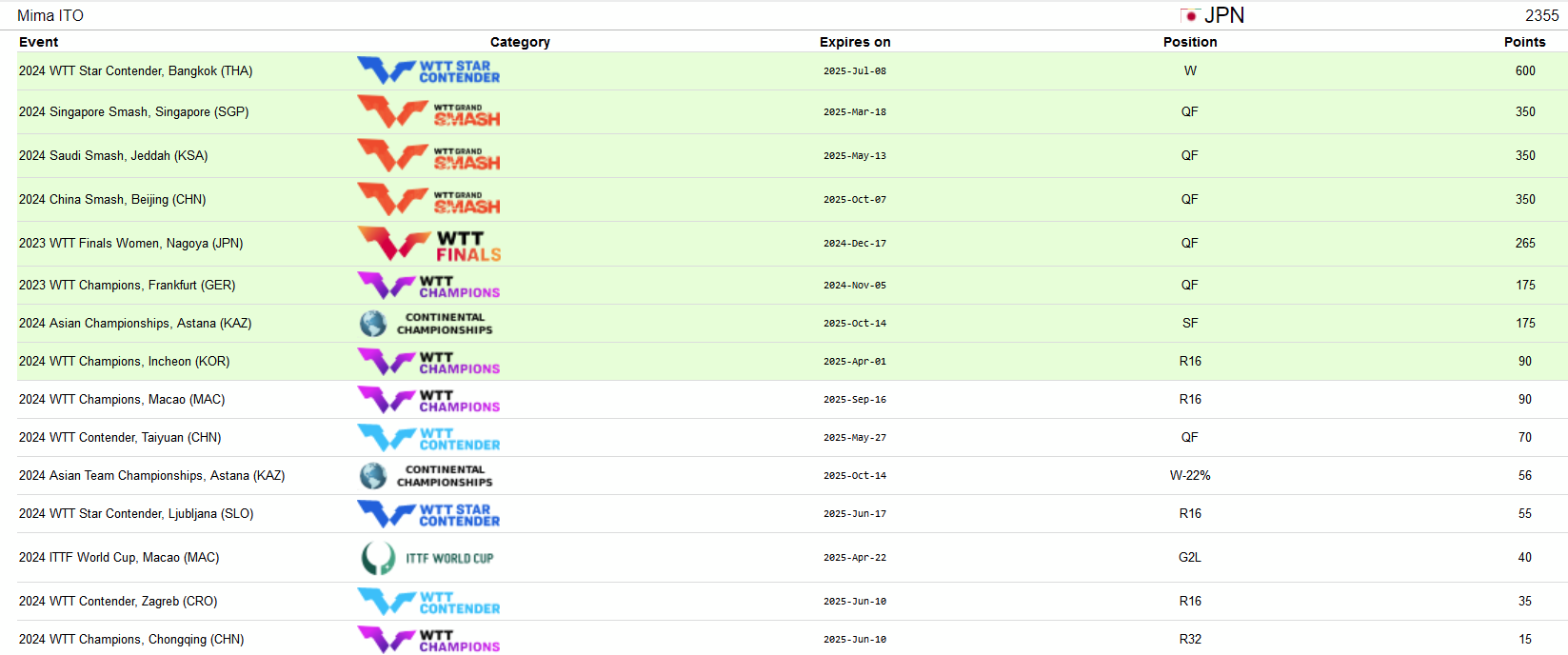Select 2024 WTT Star Contender, Ljubljana (SLO)
Viewport: 1568px width, 655px height.
[x=136, y=514]
